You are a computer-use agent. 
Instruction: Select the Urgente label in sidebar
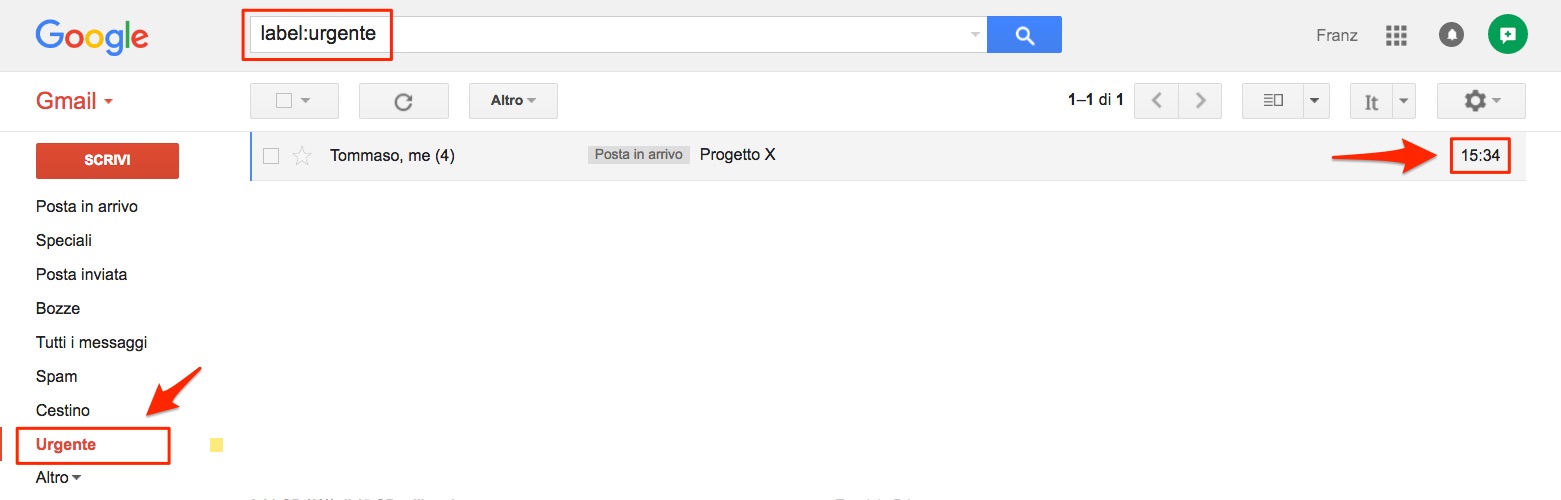66,444
